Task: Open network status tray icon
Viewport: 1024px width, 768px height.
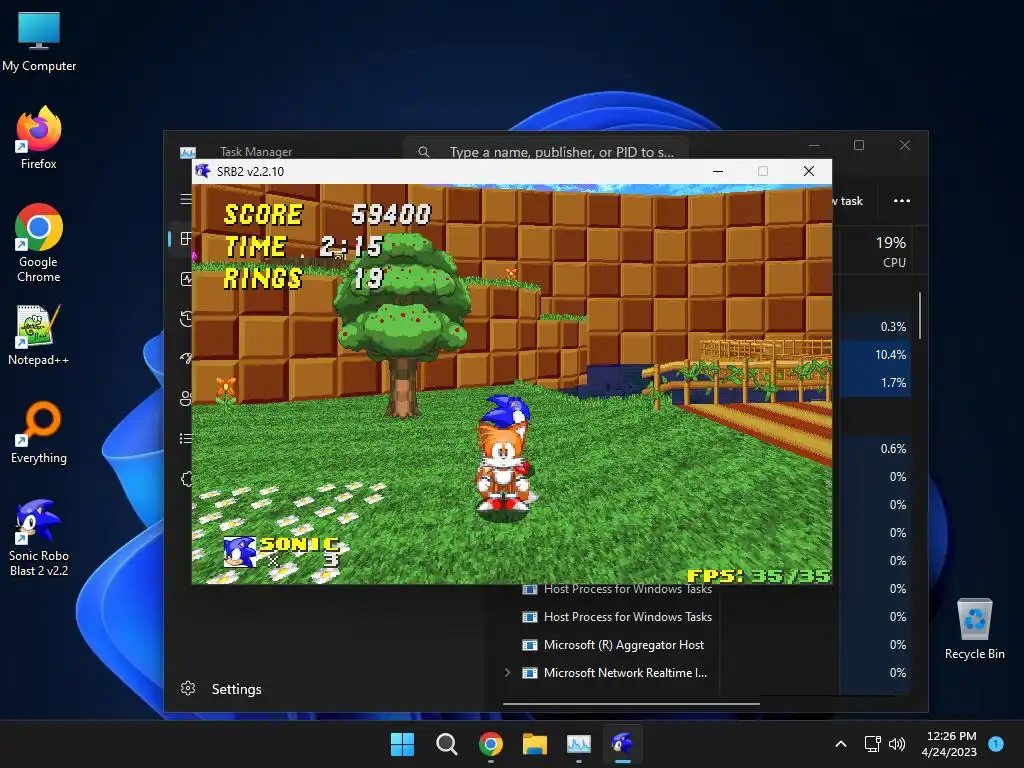Action: click(872, 744)
